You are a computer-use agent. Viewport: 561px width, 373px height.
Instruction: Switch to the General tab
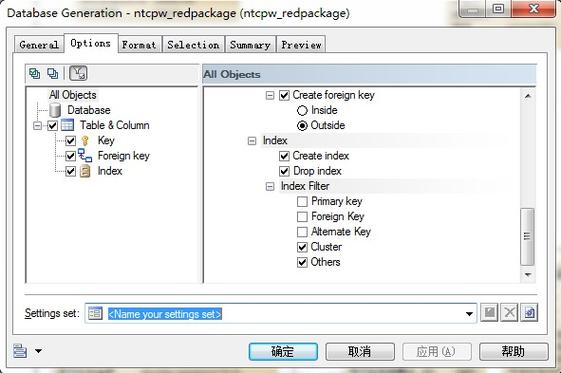coord(39,45)
